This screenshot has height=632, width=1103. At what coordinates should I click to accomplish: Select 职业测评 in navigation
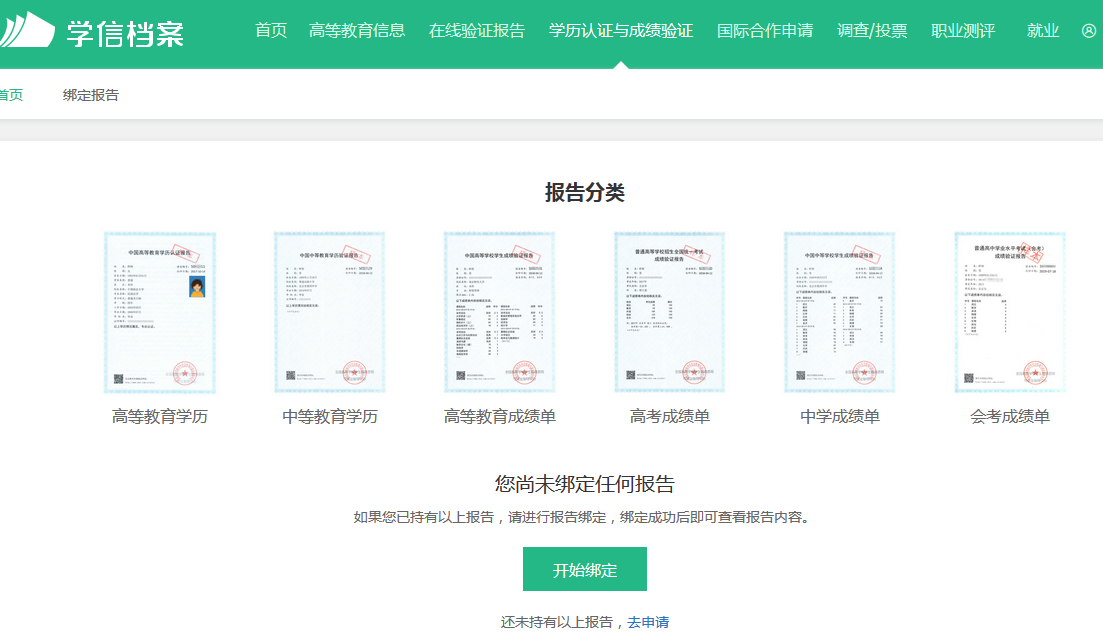(962, 31)
